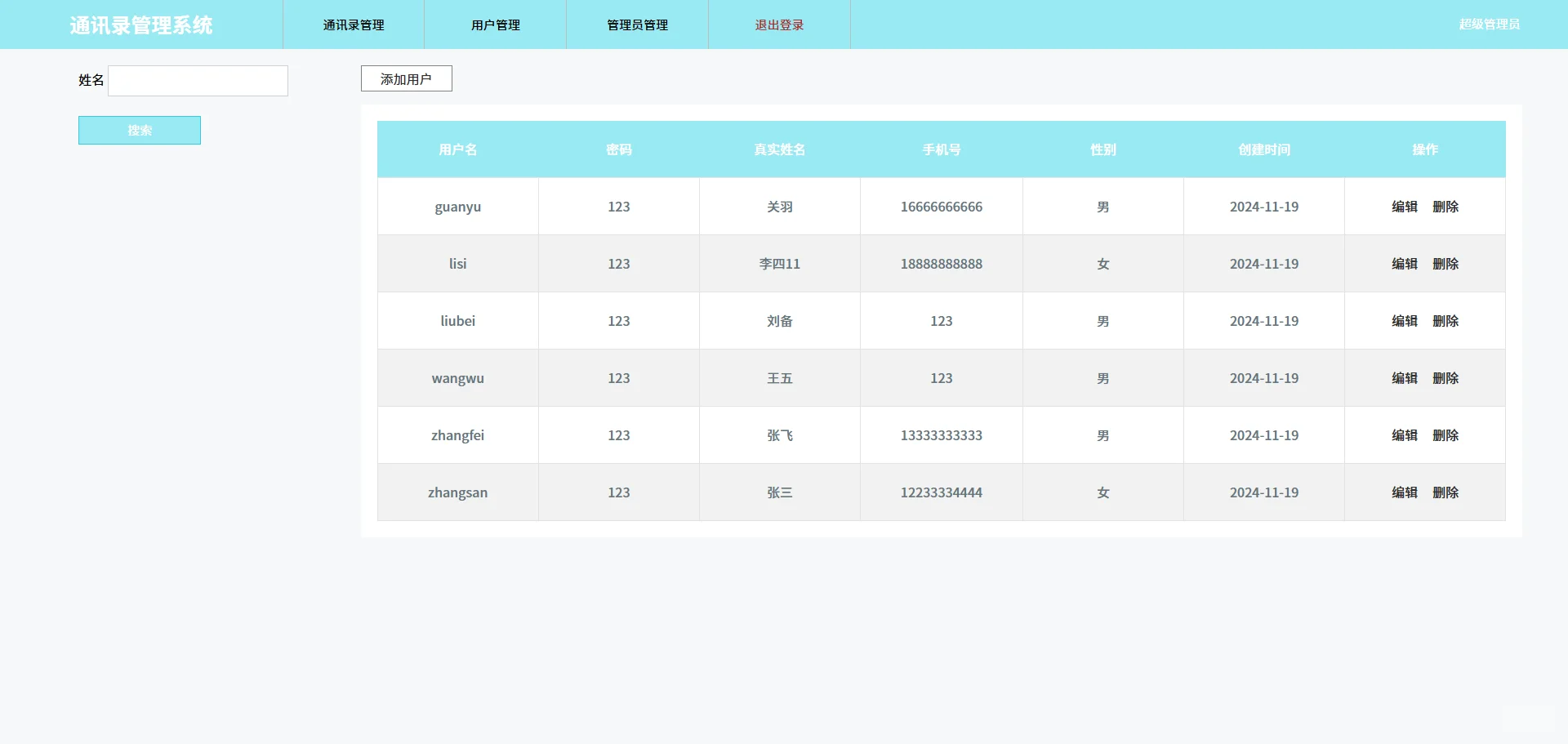Delete user wangwu
The height and width of the screenshot is (744, 1568).
1446,378
